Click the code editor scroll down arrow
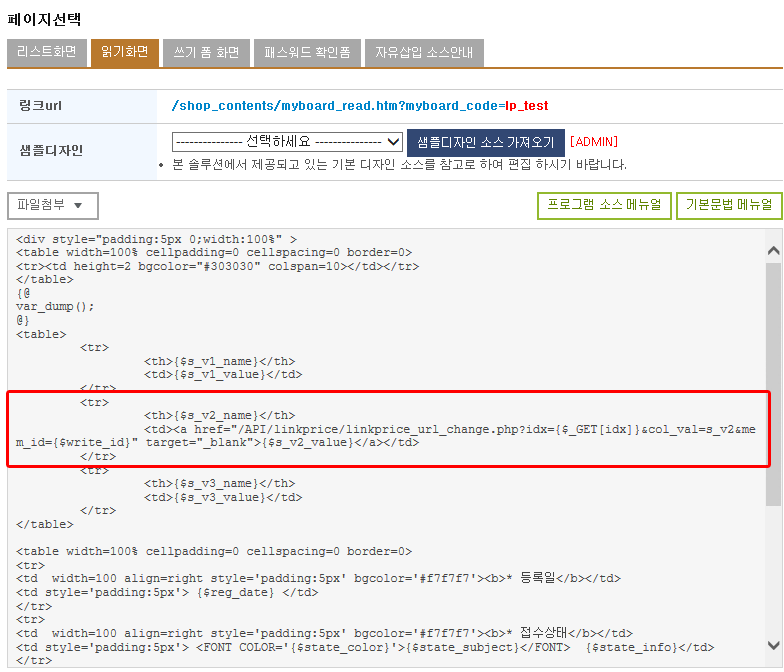Screen dimensions: 784x672 tap(773, 645)
